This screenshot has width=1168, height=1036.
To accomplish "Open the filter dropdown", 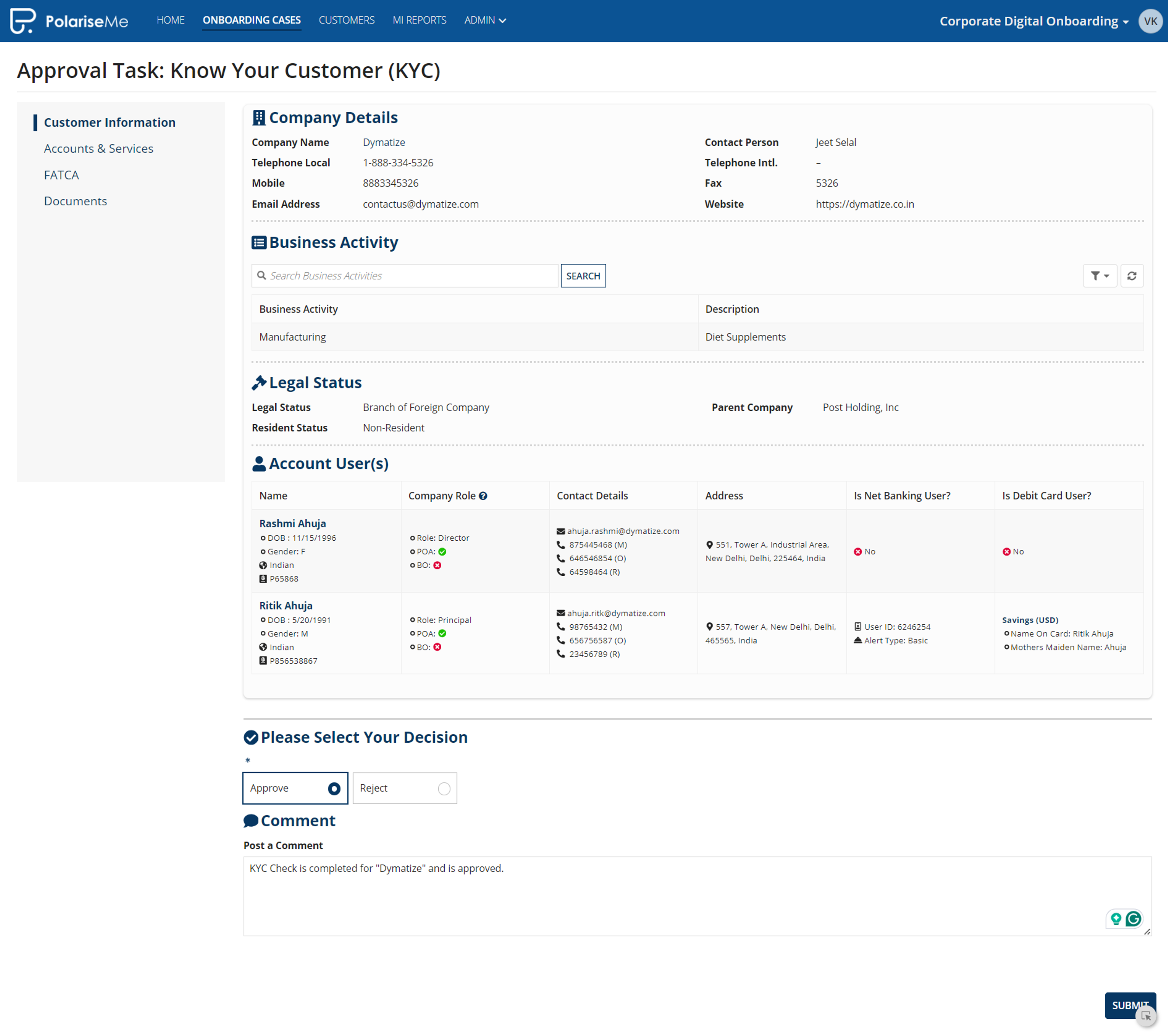I will 1100,276.
